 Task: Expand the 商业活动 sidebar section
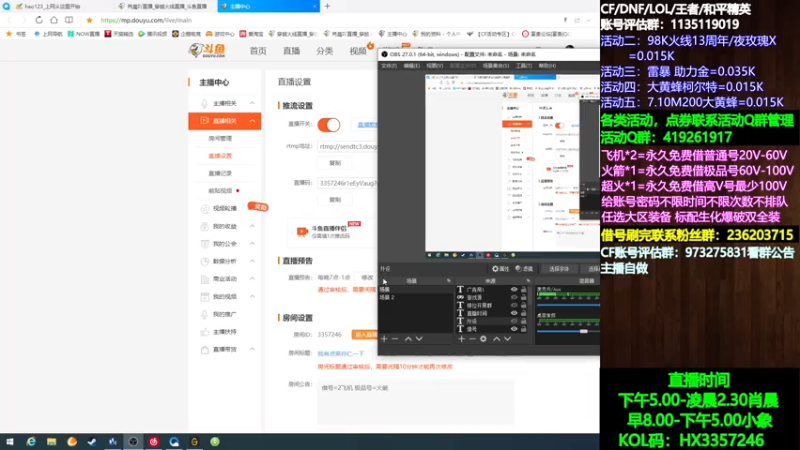[x=252, y=279]
